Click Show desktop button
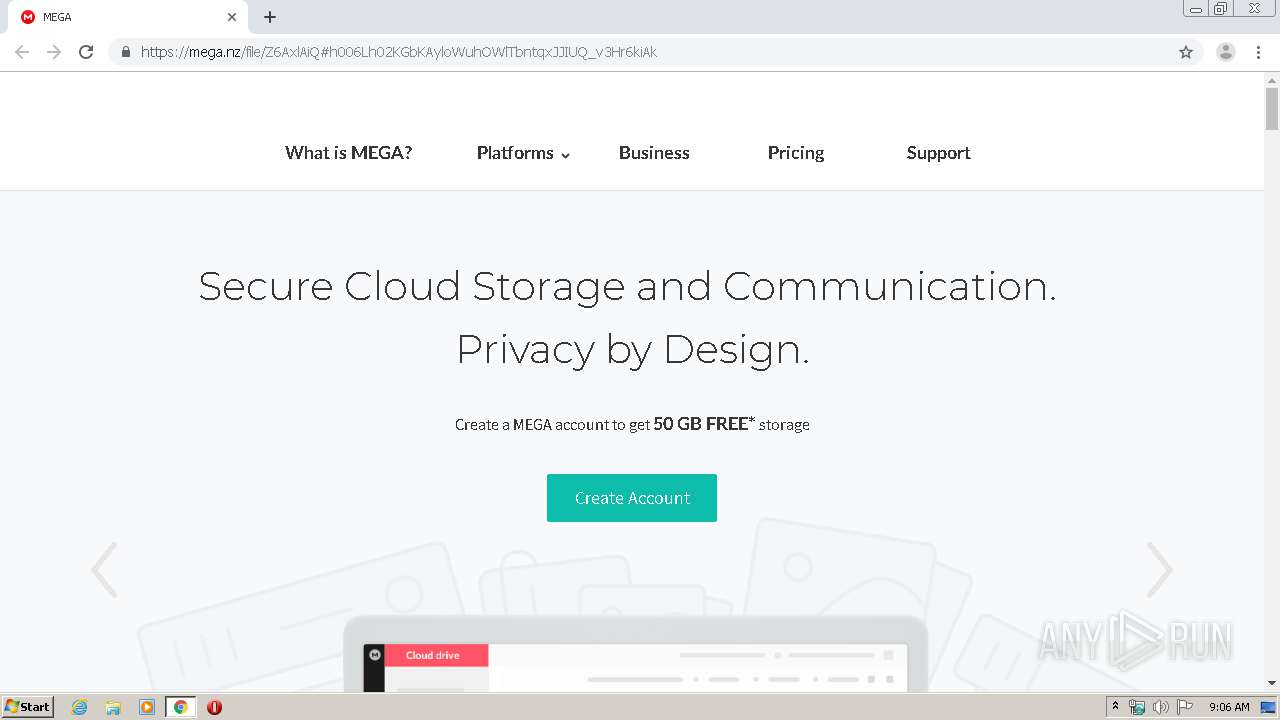 [x=1269, y=707]
